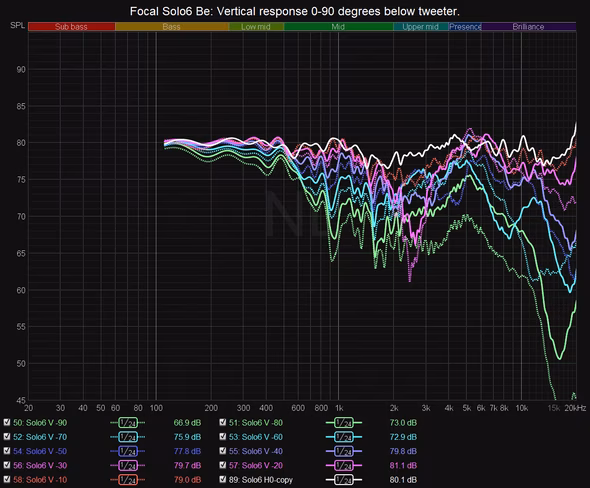Click the 45 SPL axis tick label
The height and width of the screenshot is (488, 590).
pos(21,400)
